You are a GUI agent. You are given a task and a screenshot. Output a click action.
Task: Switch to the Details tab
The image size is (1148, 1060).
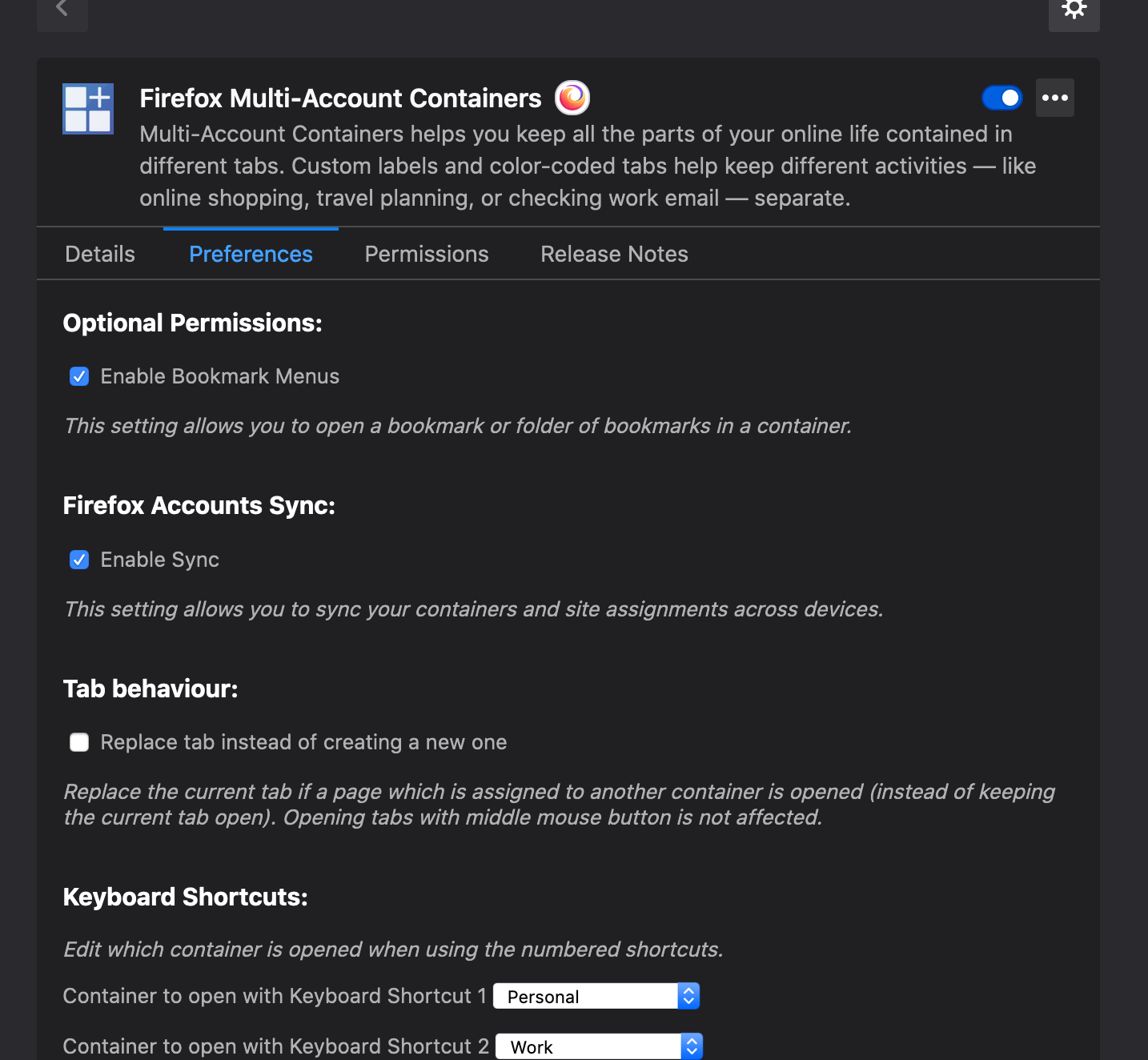tap(99, 254)
